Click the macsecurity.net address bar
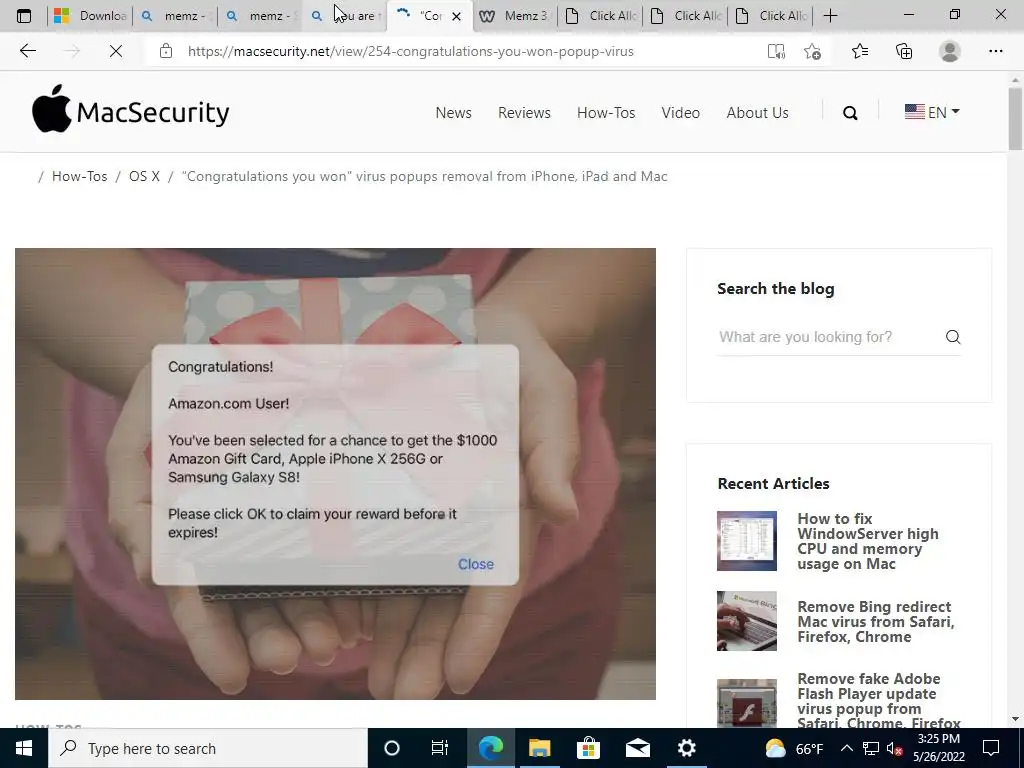The height and width of the screenshot is (768, 1024). [410, 51]
